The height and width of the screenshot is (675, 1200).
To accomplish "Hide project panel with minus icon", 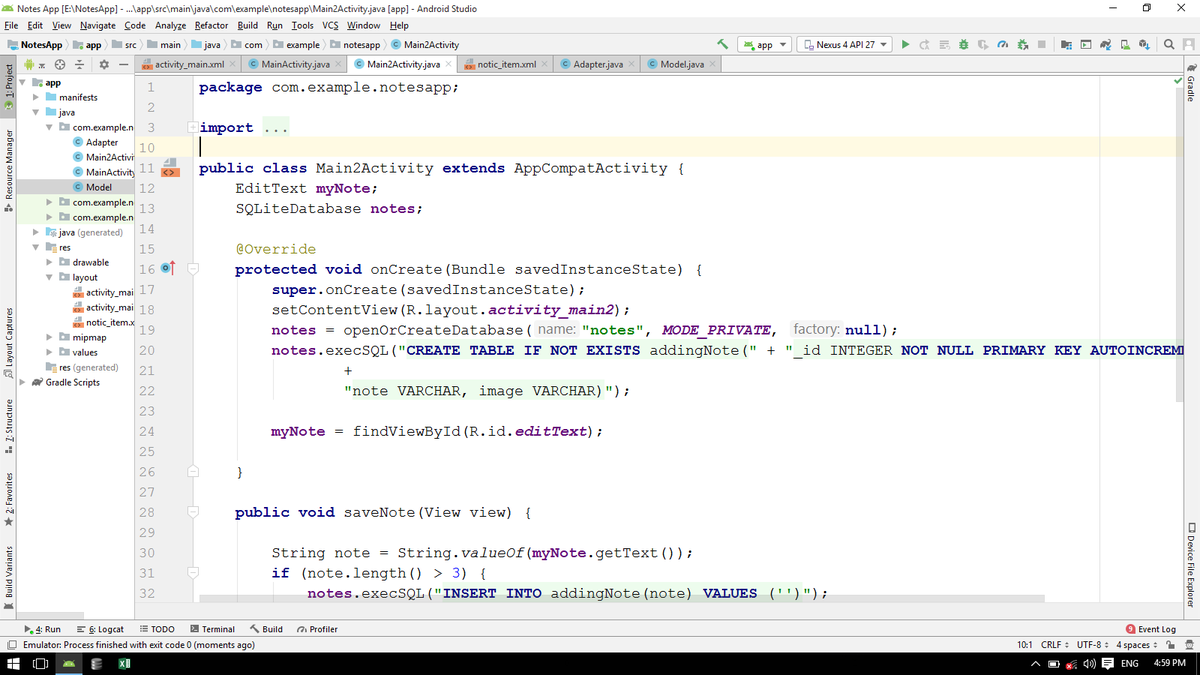I will [x=124, y=65].
